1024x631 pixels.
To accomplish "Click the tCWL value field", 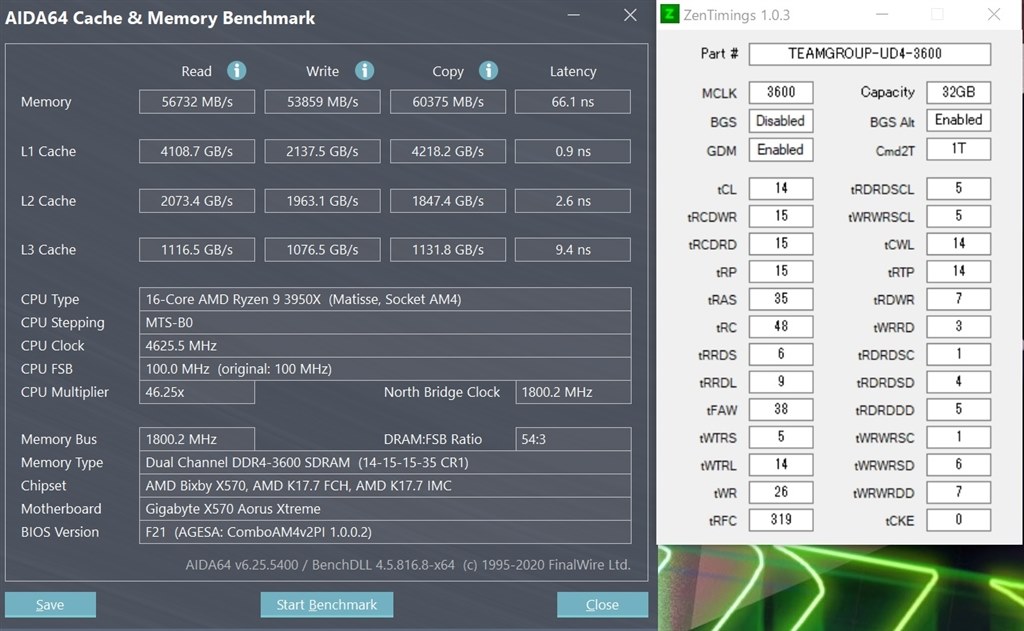I will 958,244.
